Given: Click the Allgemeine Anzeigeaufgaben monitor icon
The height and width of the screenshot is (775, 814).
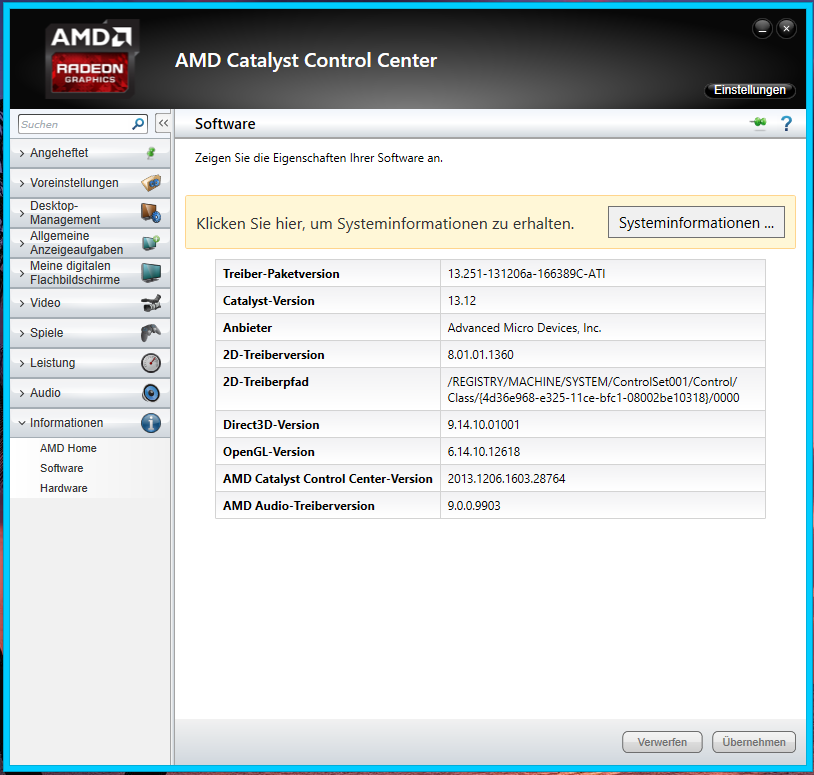Looking at the screenshot, I should 151,242.
